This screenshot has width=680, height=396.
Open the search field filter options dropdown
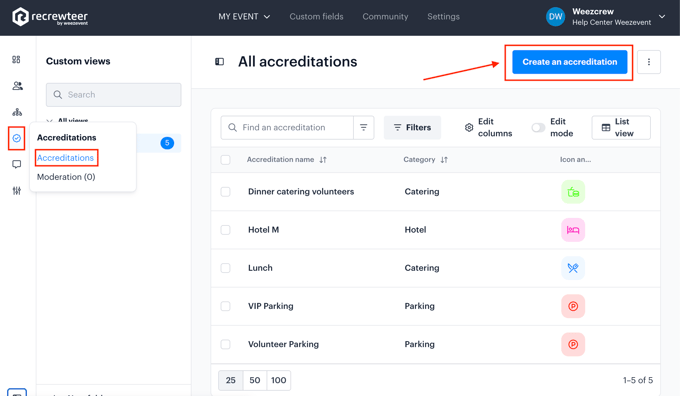[x=363, y=128]
